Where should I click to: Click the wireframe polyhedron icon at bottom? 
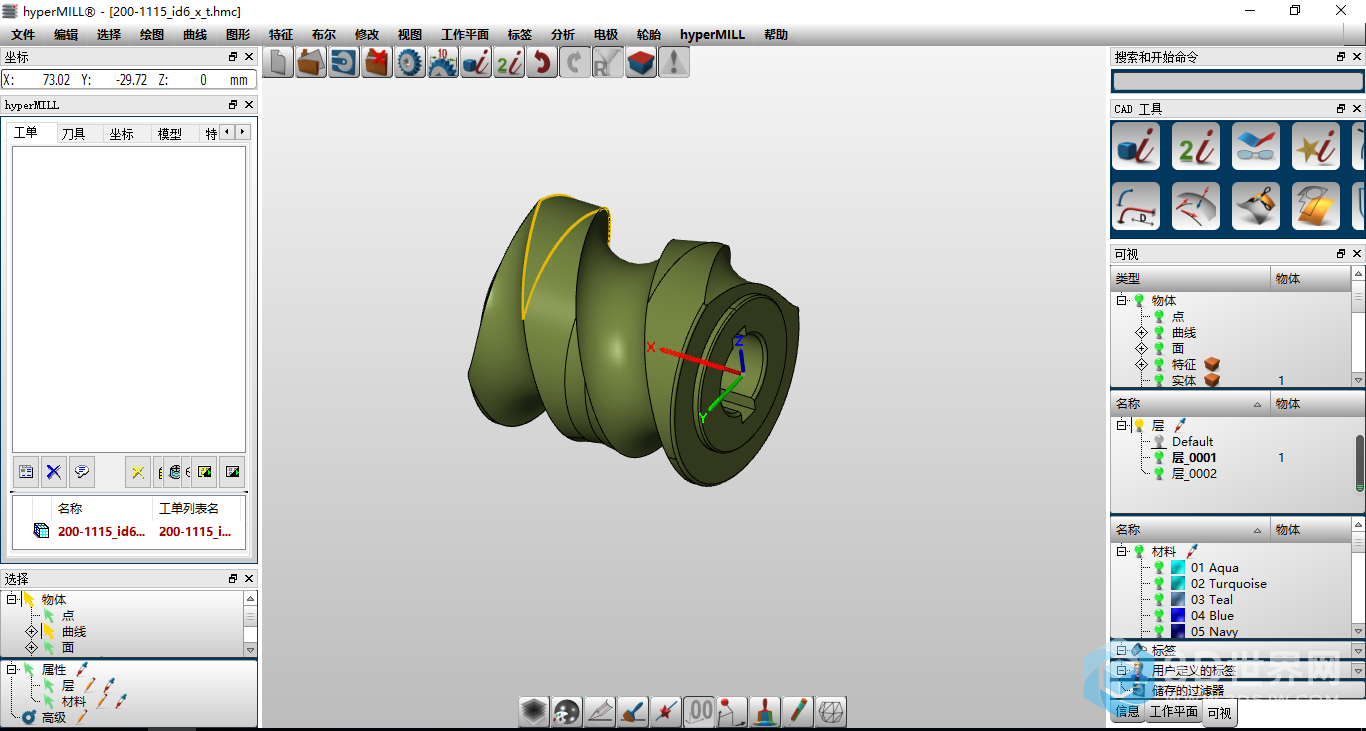(x=831, y=711)
